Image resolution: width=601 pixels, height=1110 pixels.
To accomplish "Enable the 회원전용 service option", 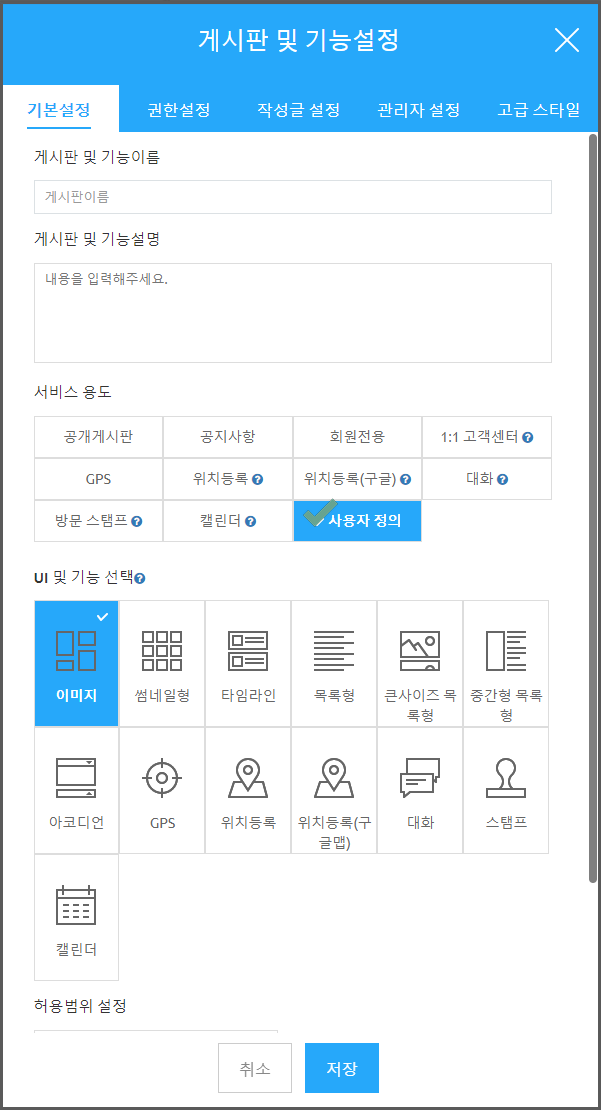I will (x=357, y=437).
